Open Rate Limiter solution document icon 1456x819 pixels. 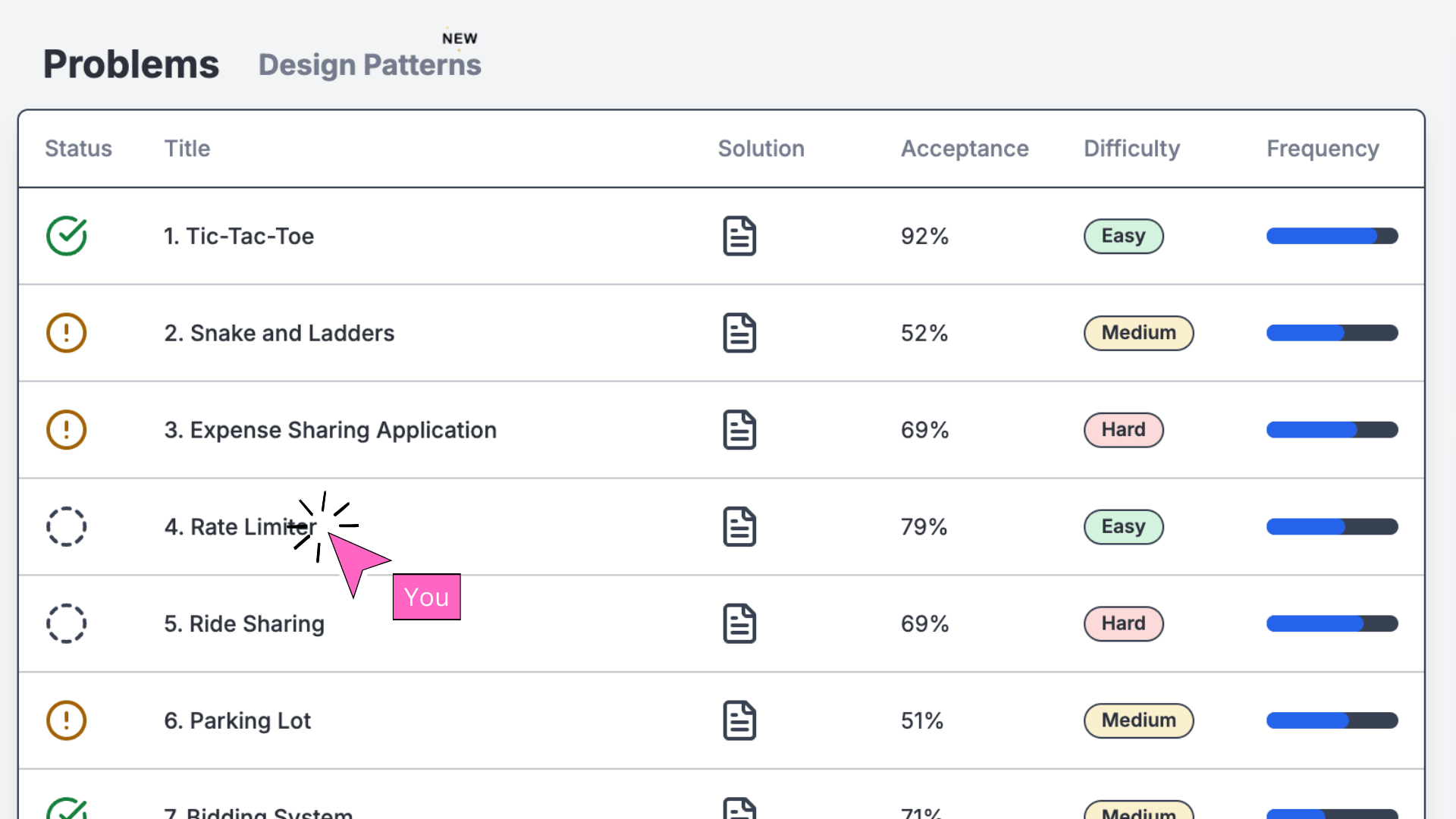(739, 527)
